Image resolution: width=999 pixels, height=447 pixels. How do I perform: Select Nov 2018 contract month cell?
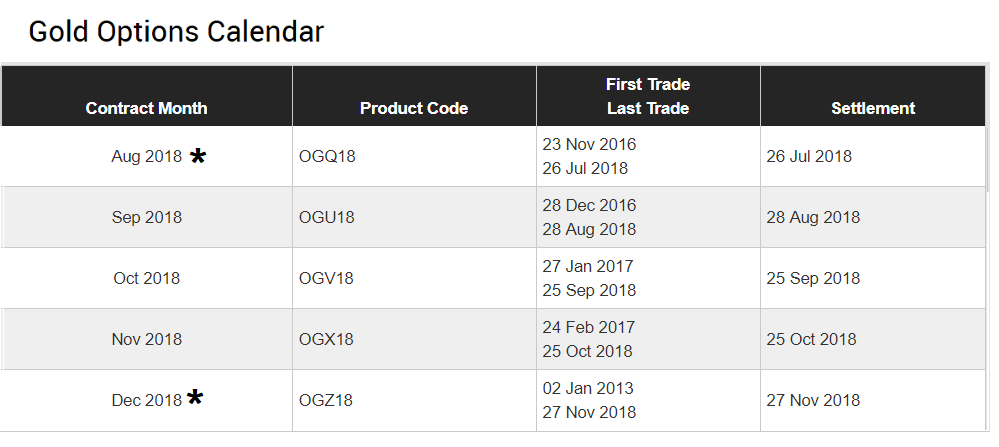pyautogui.click(x=147, y=339)
